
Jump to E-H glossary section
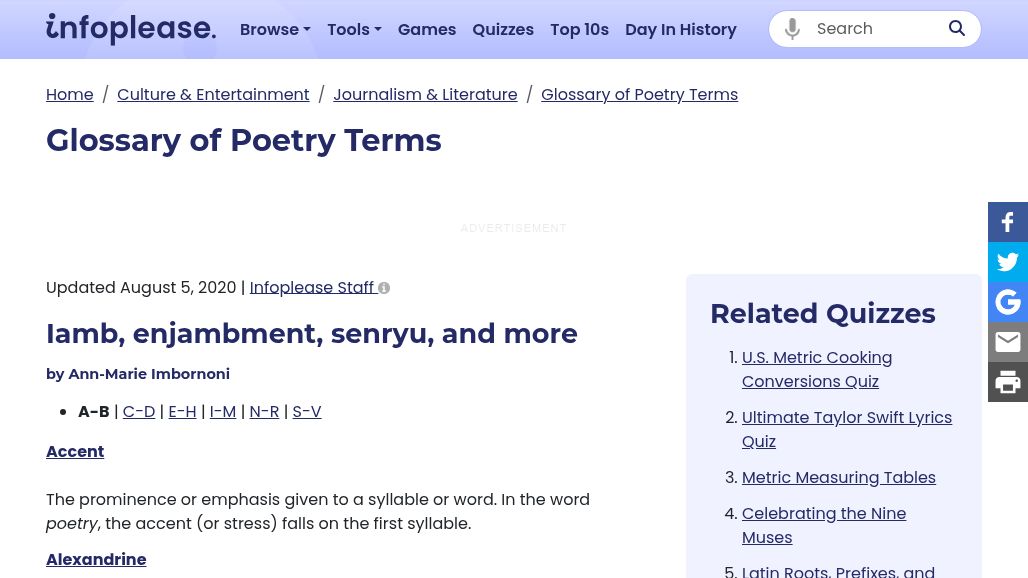tap(182, 412)
